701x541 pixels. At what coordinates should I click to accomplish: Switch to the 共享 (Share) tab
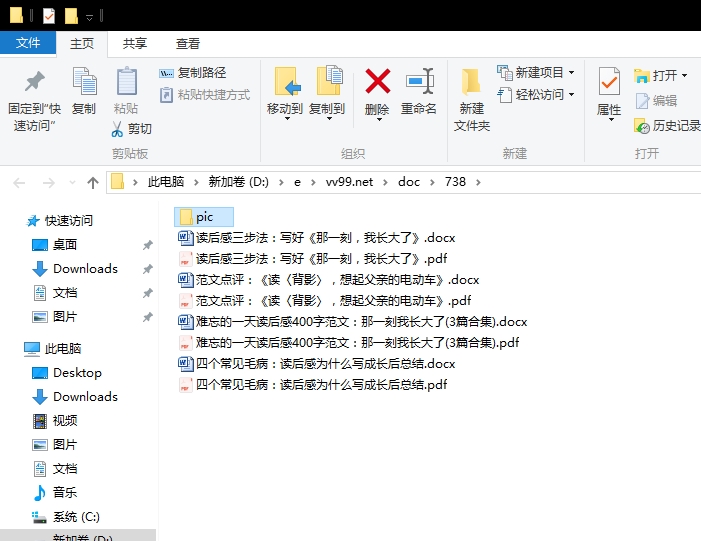tap(135, 44)
